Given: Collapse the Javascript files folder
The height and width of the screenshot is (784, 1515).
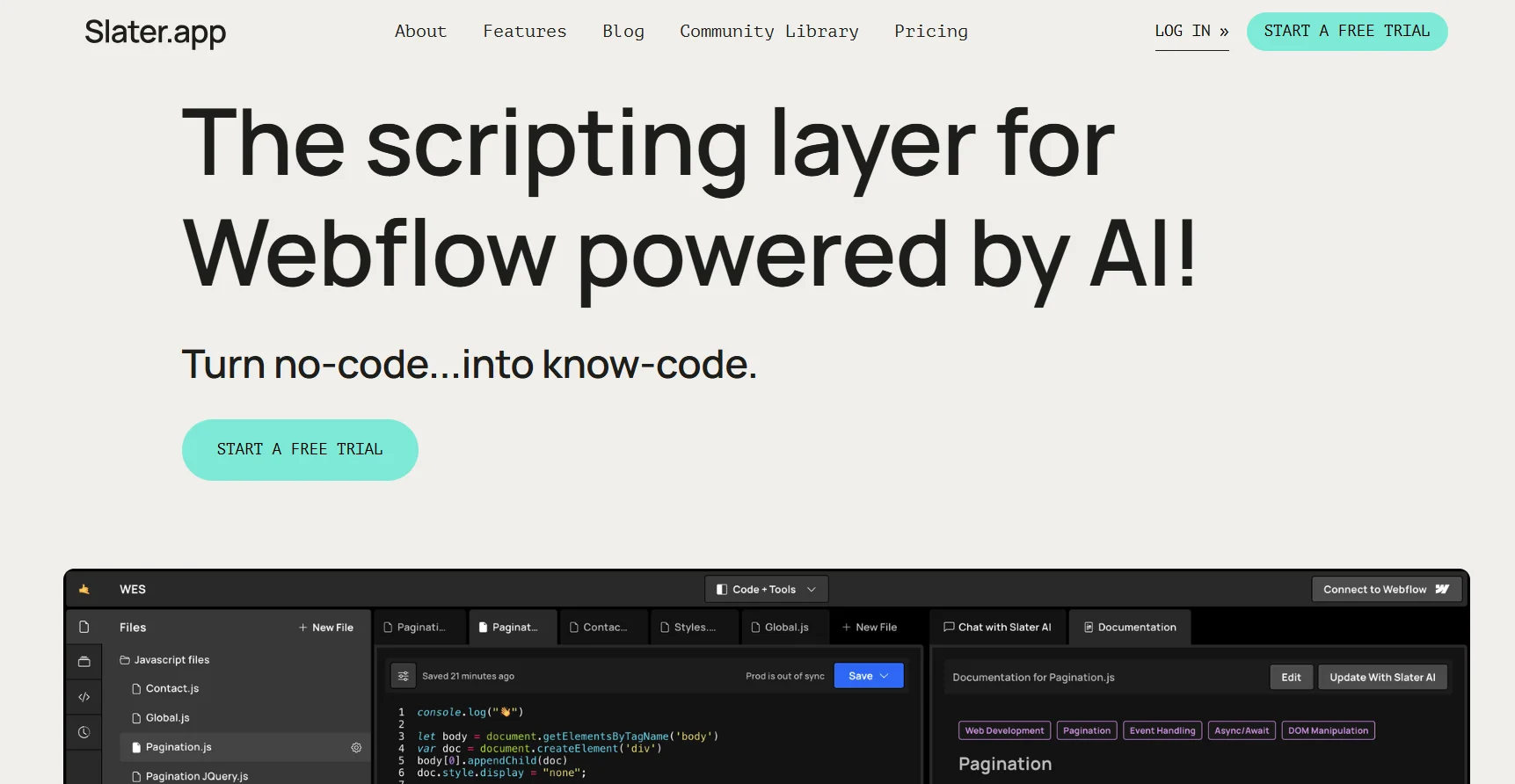Looking at the screenshot, I should 164,660.
